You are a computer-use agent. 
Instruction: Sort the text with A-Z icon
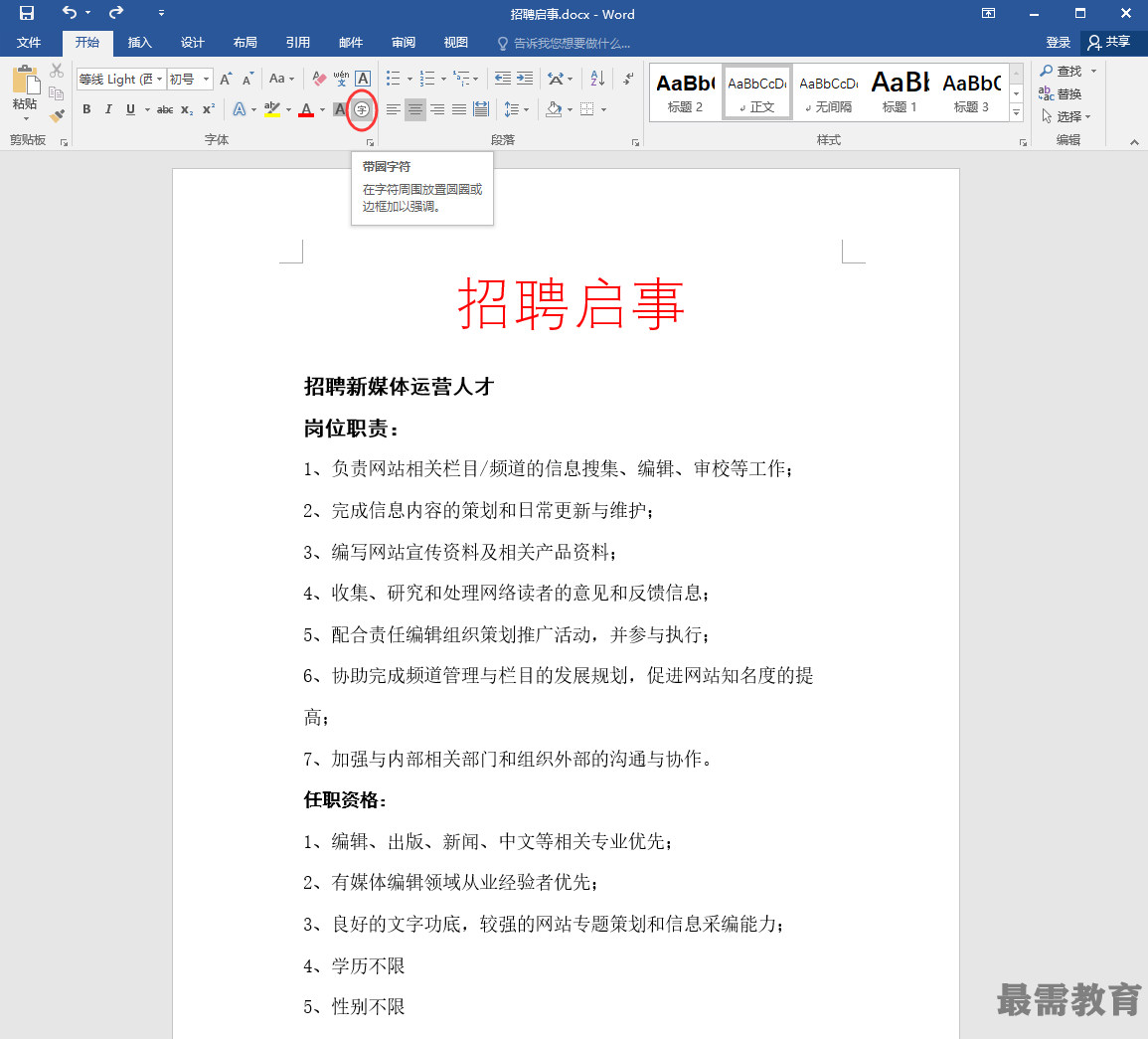pyautogui.click(x=597, y=79)
